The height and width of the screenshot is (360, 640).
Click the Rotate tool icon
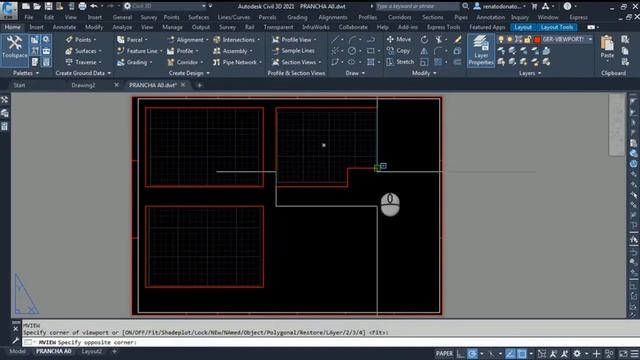coord(424,40)
